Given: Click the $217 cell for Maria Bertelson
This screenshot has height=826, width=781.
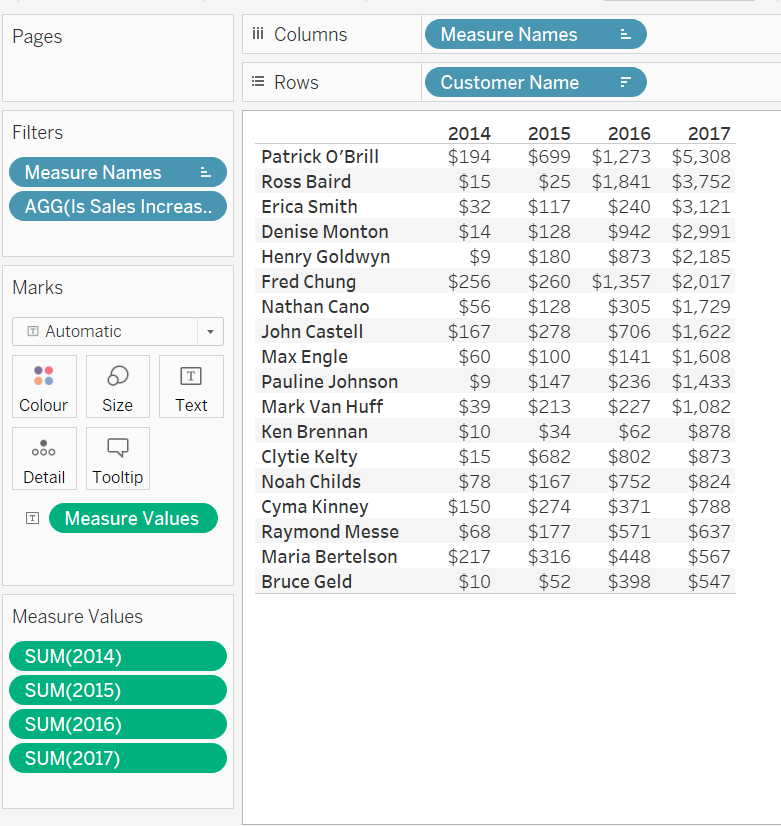Looking at the screenshot, I should [469, 557].
